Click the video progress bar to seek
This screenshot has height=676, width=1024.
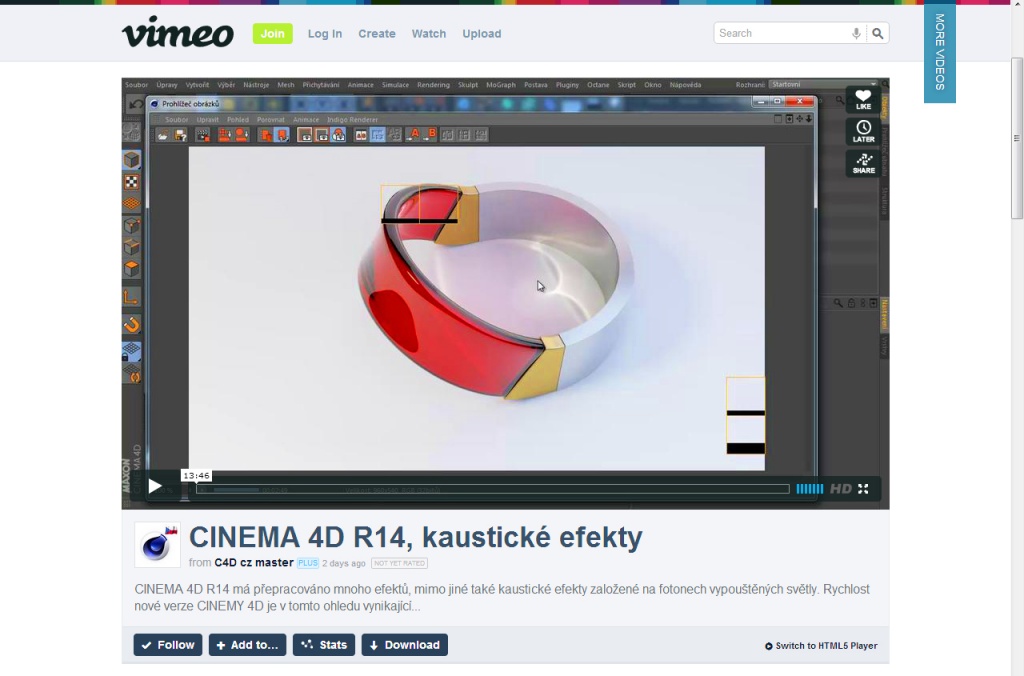[x=492, y=489]
